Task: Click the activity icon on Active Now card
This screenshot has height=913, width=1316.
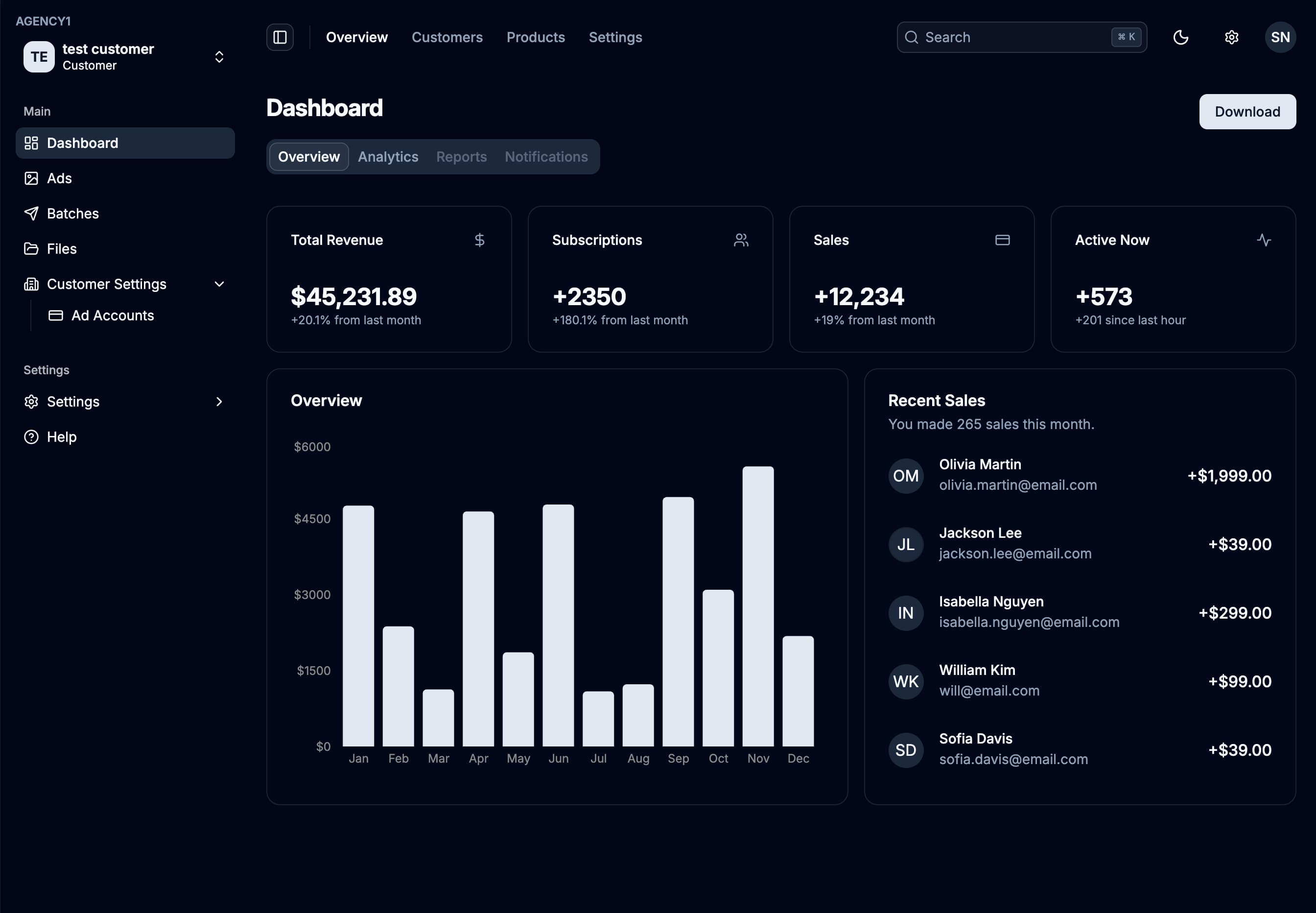Action: pos(1264,240)
